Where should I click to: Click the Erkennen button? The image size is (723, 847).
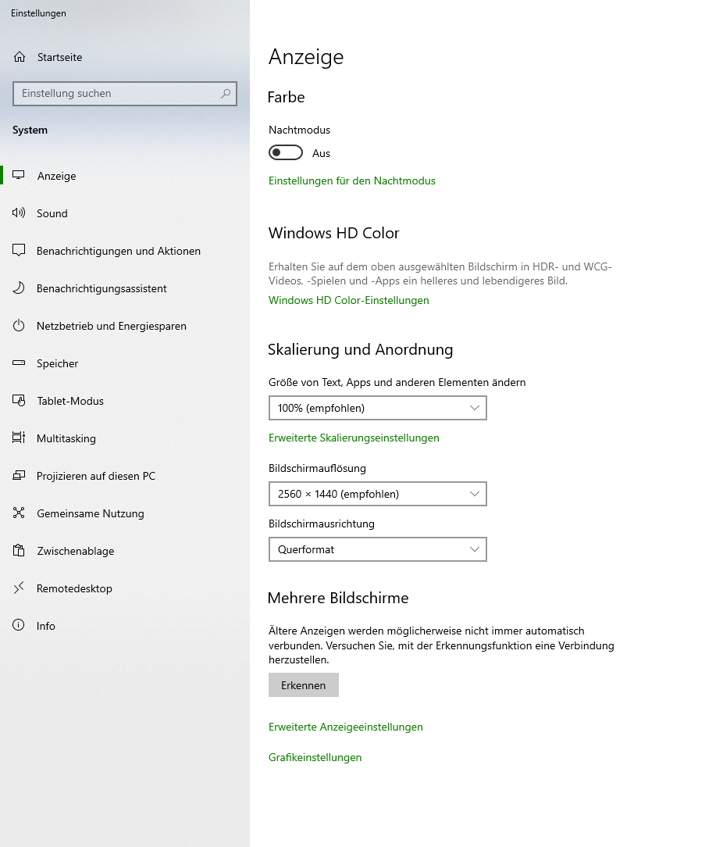pyautogui.click(x=304, y=685)
